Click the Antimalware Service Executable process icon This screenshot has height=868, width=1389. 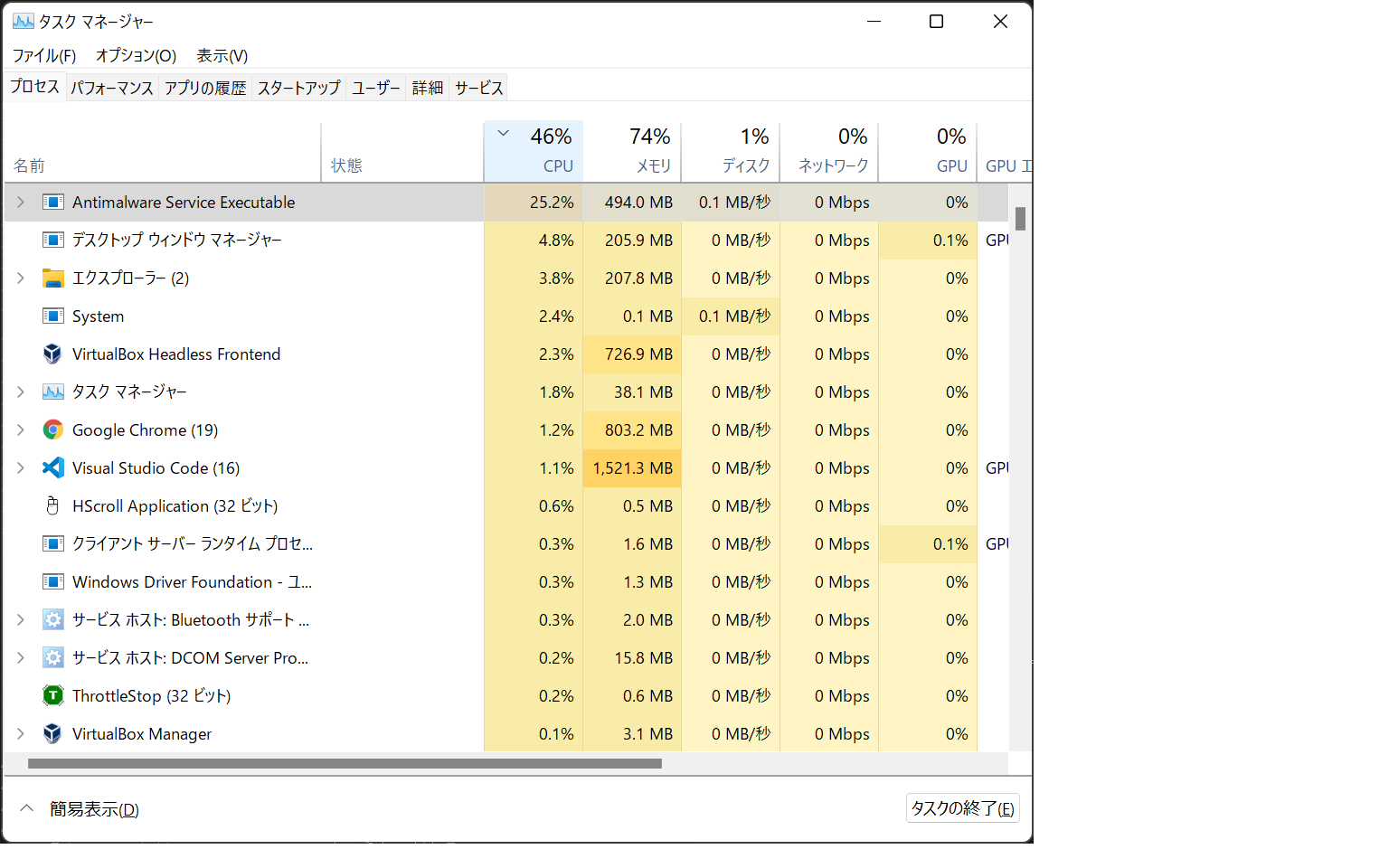[x=53, y=203]
